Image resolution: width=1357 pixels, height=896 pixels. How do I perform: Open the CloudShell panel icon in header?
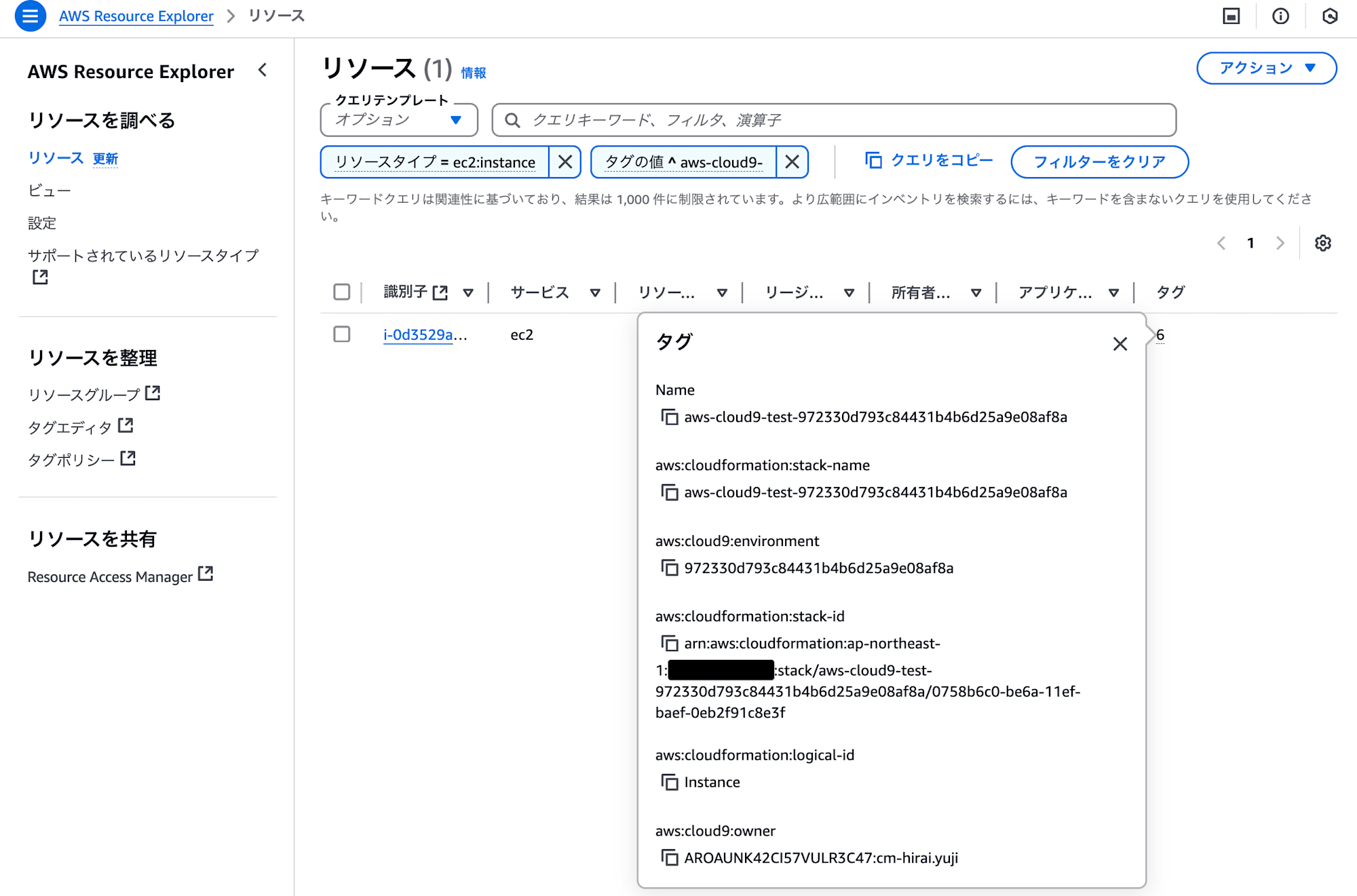pyautogui.click(x=1231, y=16)
